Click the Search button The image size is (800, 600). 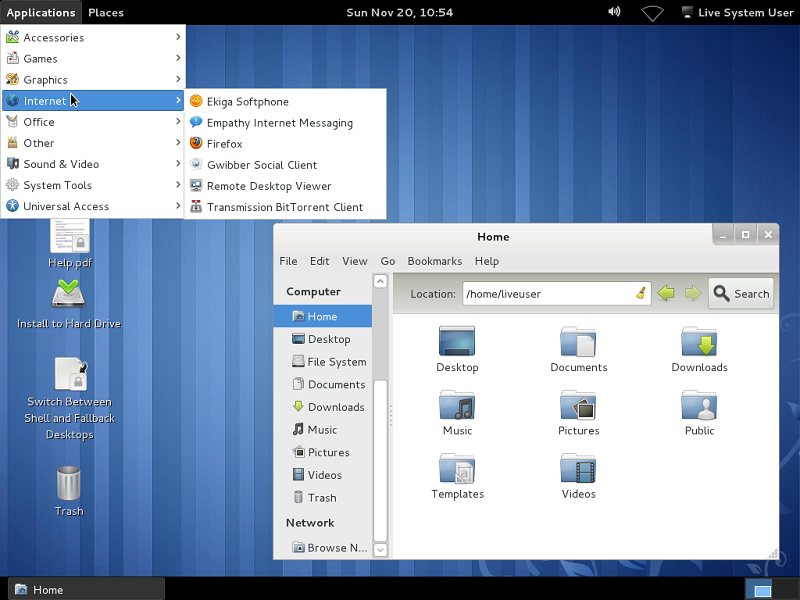pyautogui.click(x=740, y=293)
